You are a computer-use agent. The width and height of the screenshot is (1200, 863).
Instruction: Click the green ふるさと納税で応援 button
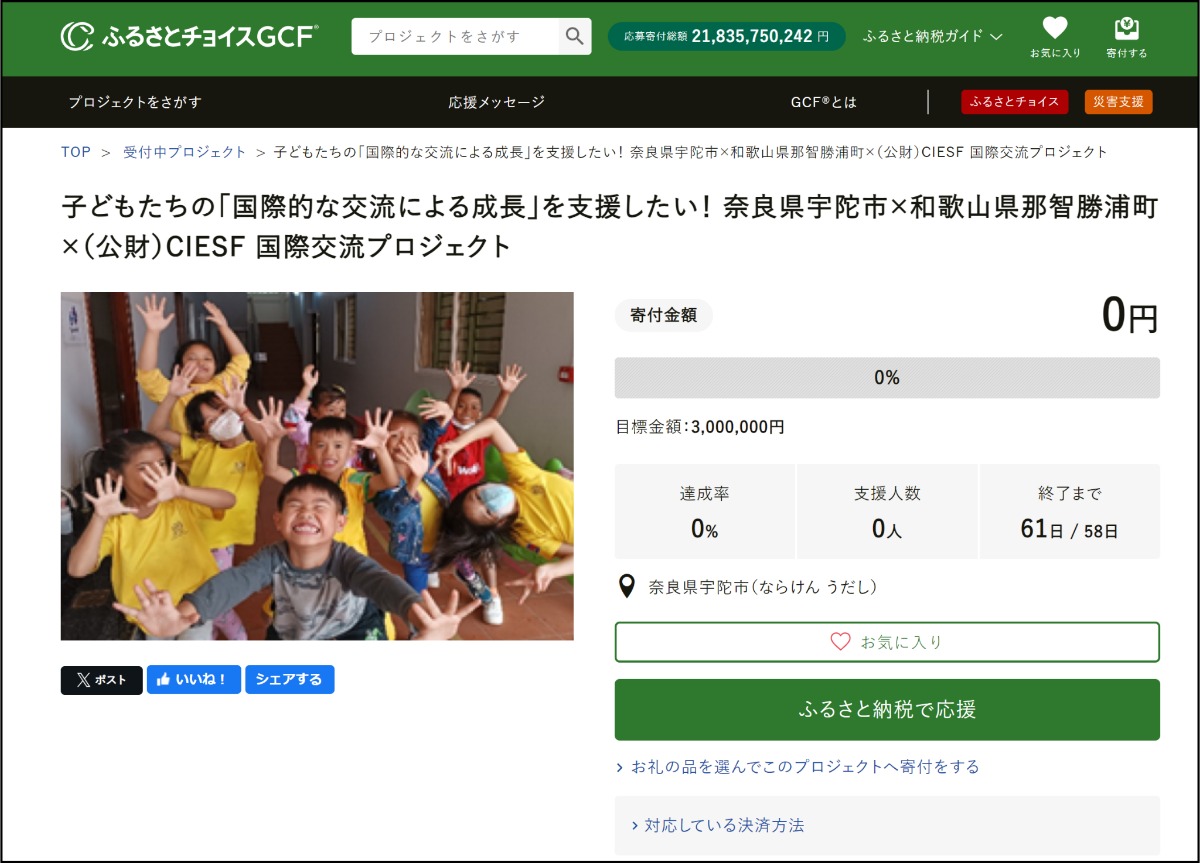pos(887,710)
